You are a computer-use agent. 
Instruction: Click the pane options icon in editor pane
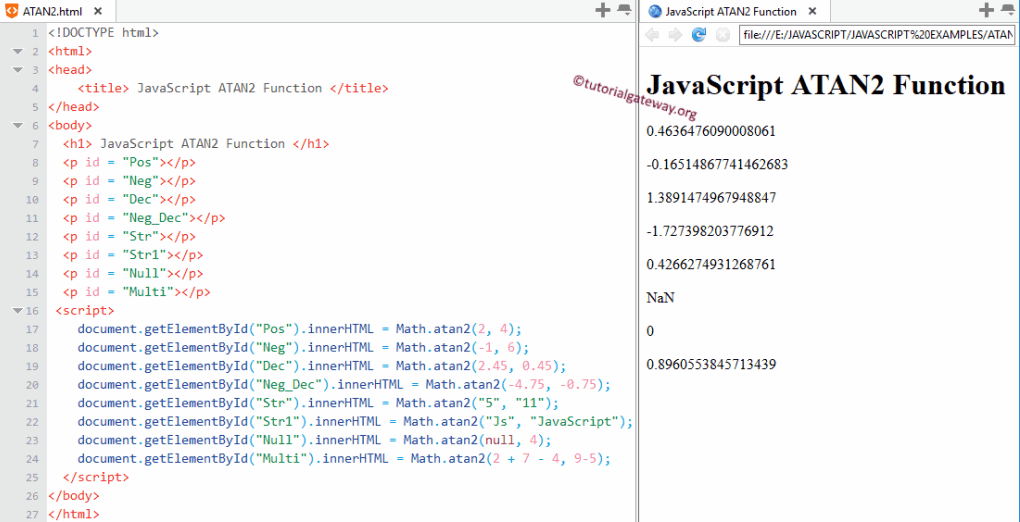pyautogui.click(x=624, y=11)
